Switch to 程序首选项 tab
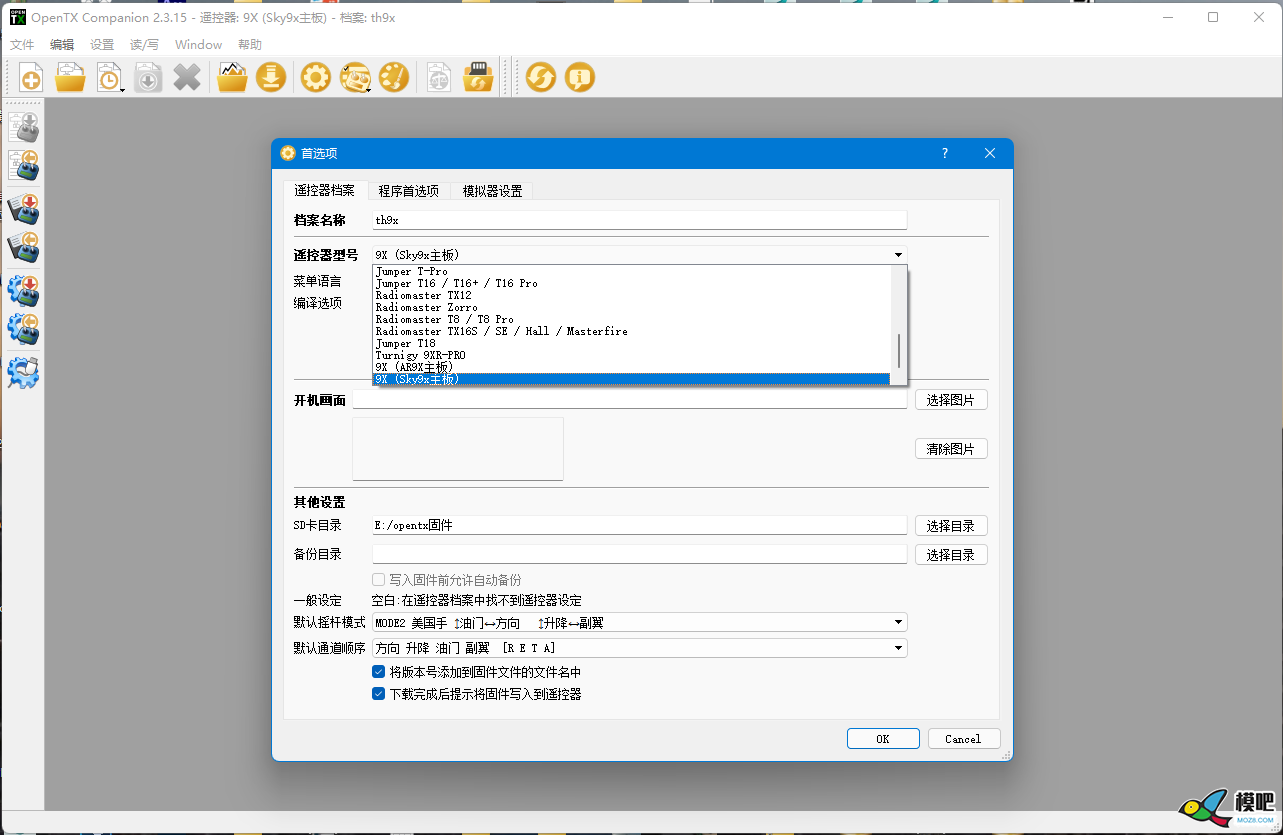This screenshot has height=835, width=1283. pos(408,191)
